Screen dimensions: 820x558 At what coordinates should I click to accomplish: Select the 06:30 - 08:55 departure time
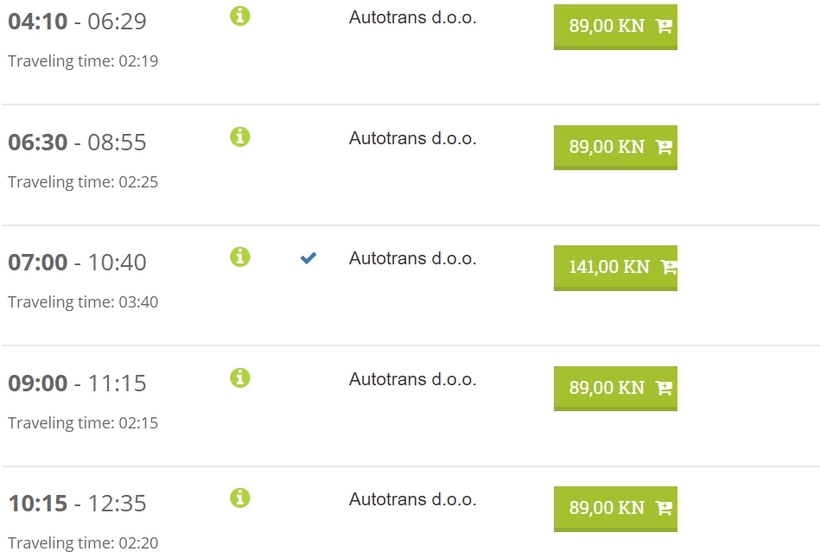tap(77, 142)
